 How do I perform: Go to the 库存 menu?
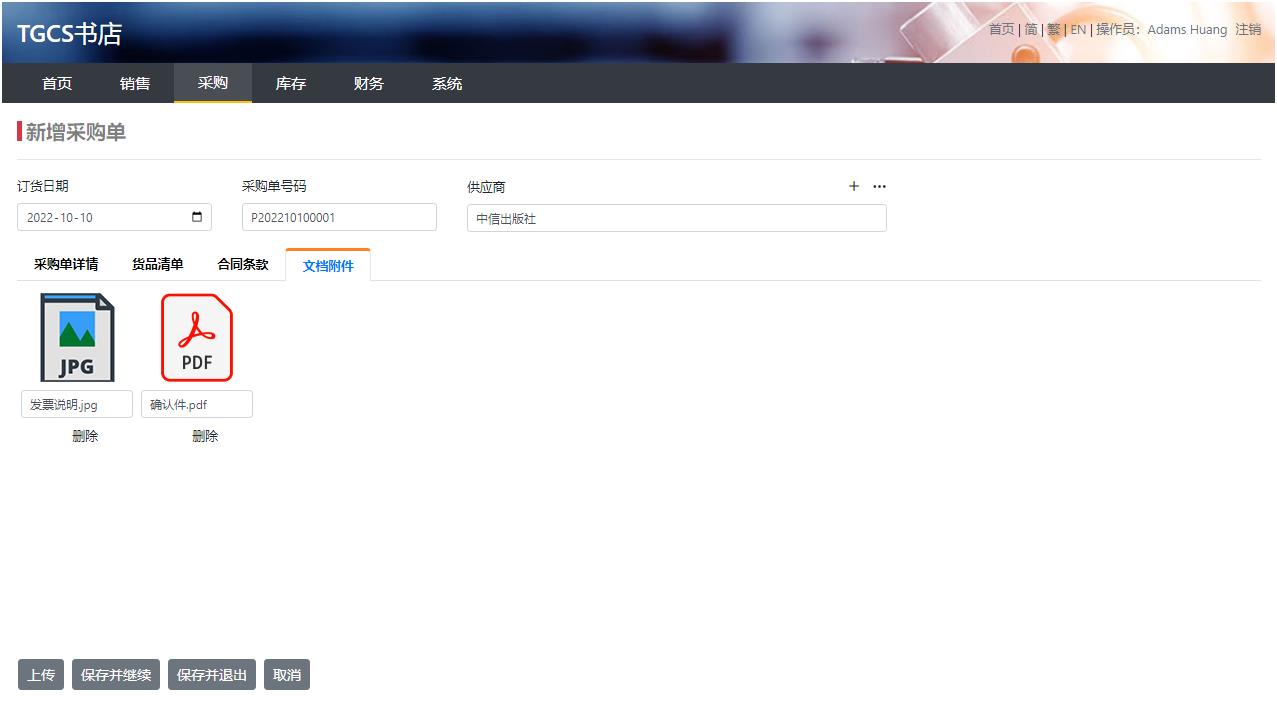(291, 84)
